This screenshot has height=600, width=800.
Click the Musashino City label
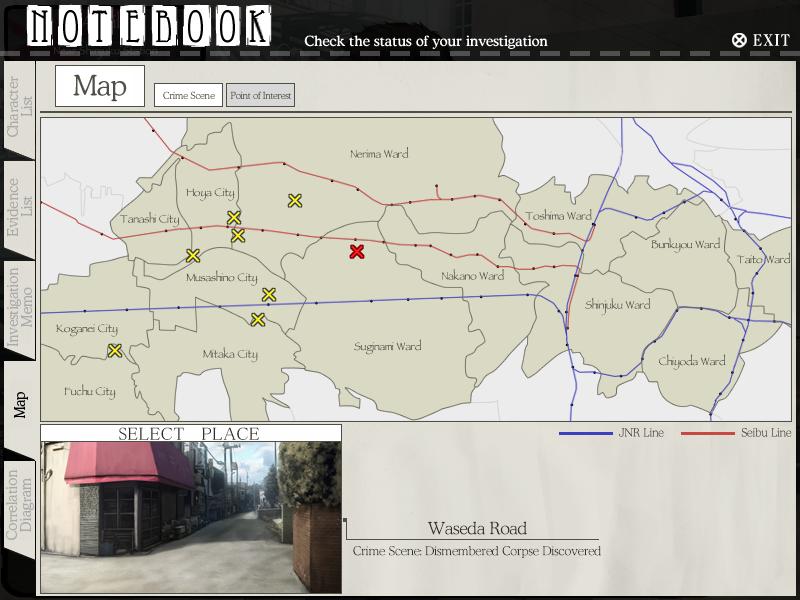click(221, 278)
